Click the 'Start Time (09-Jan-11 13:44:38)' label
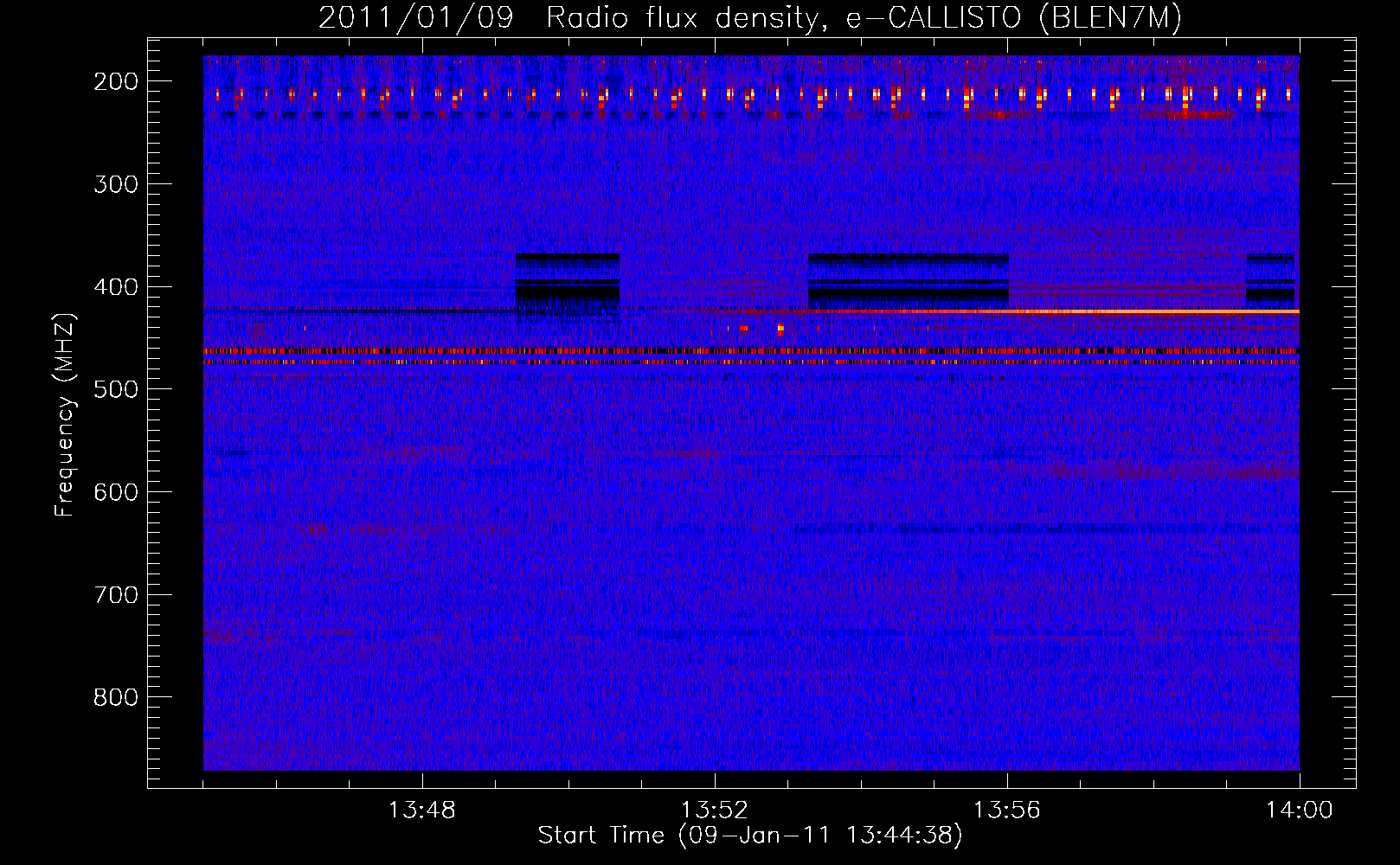1400x865 pixels. pos(749,836)
